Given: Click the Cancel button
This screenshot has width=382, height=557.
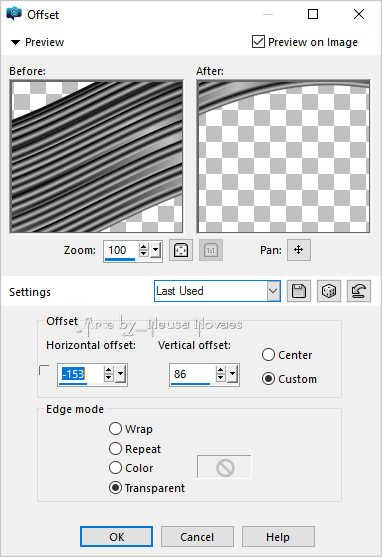Looking at the screenshot, I should pyautogui.click(x=197, y=537).
